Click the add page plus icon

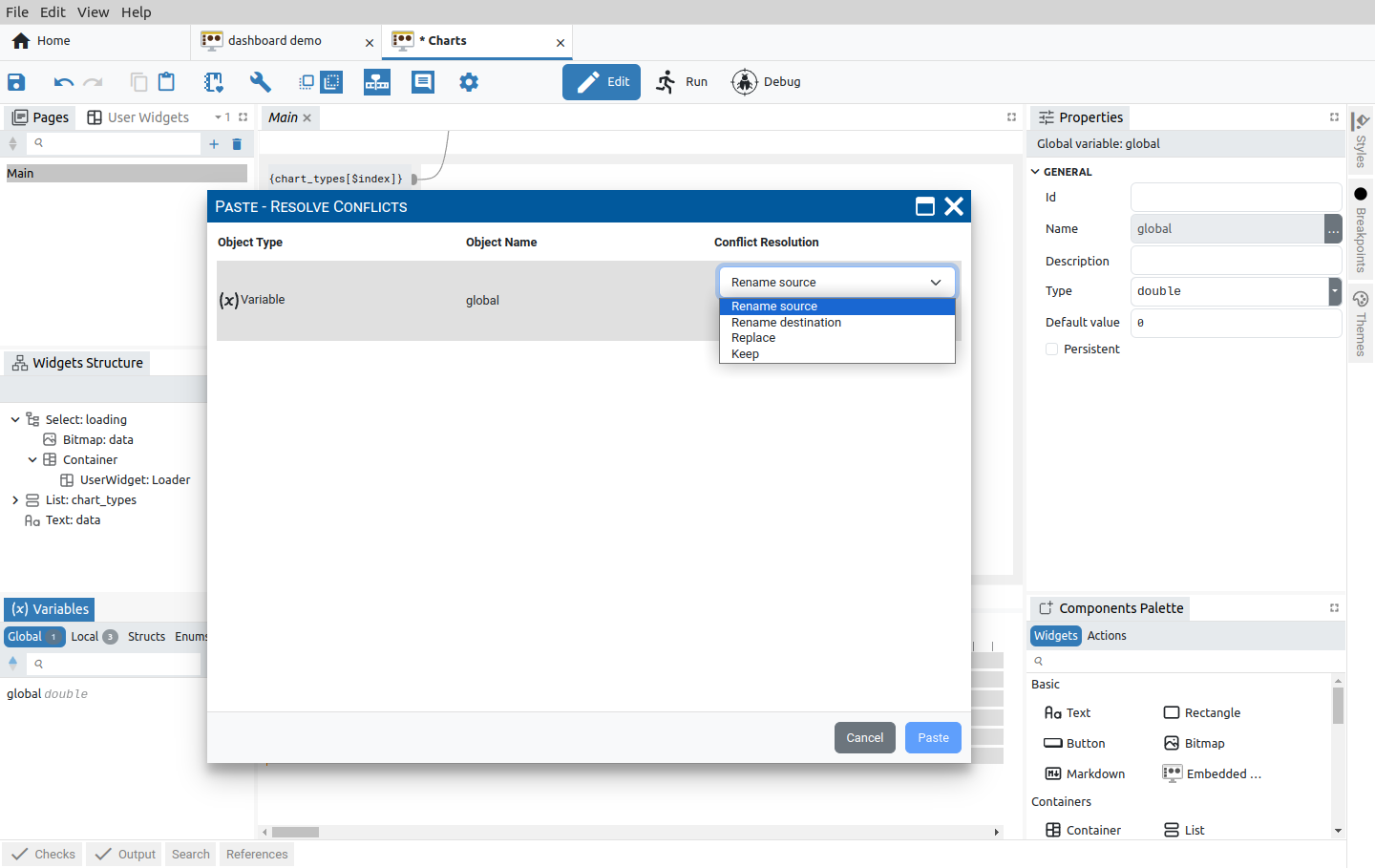214,144
